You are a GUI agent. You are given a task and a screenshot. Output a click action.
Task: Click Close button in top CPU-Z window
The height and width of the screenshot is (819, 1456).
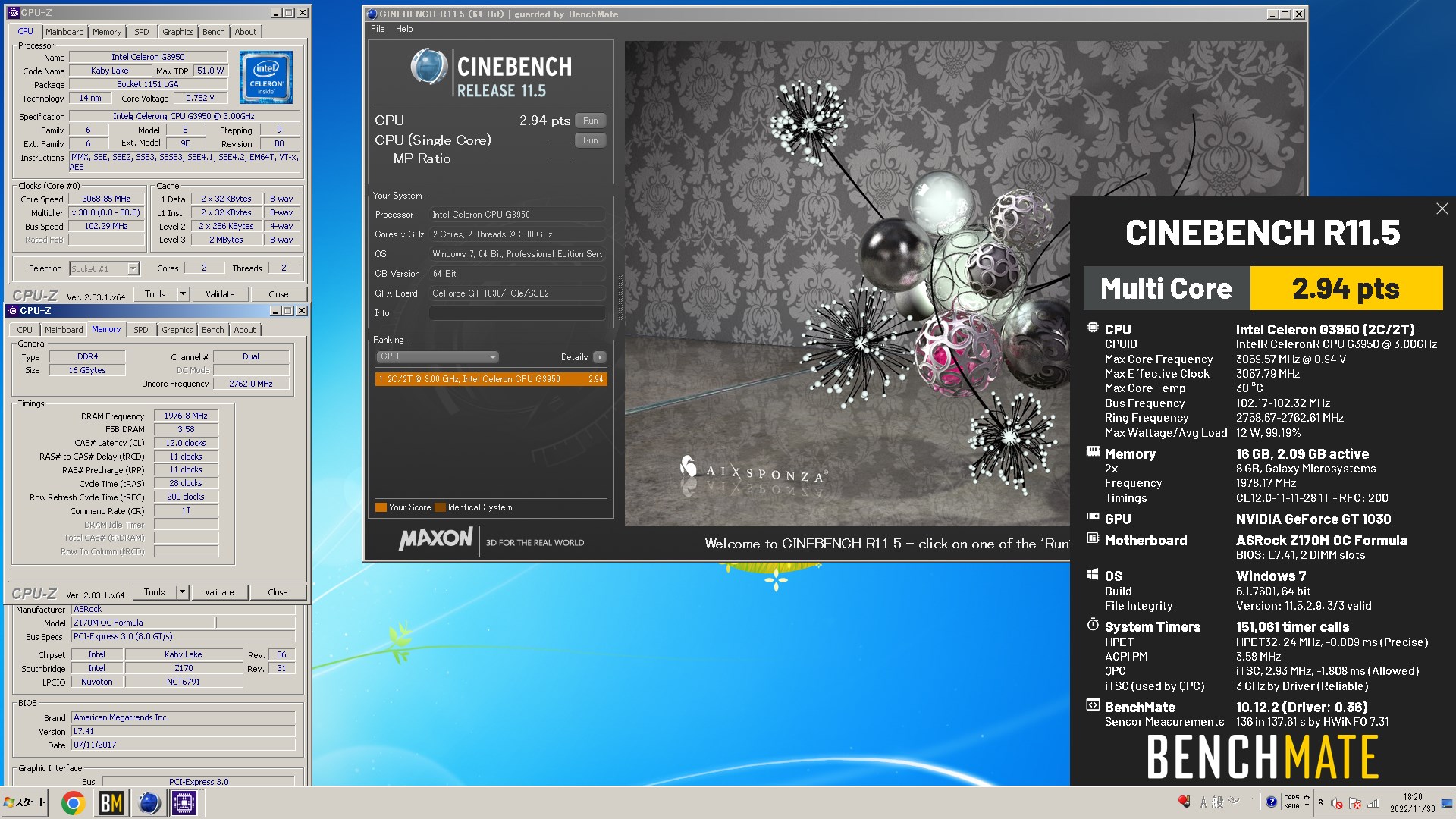pos(278,294)
